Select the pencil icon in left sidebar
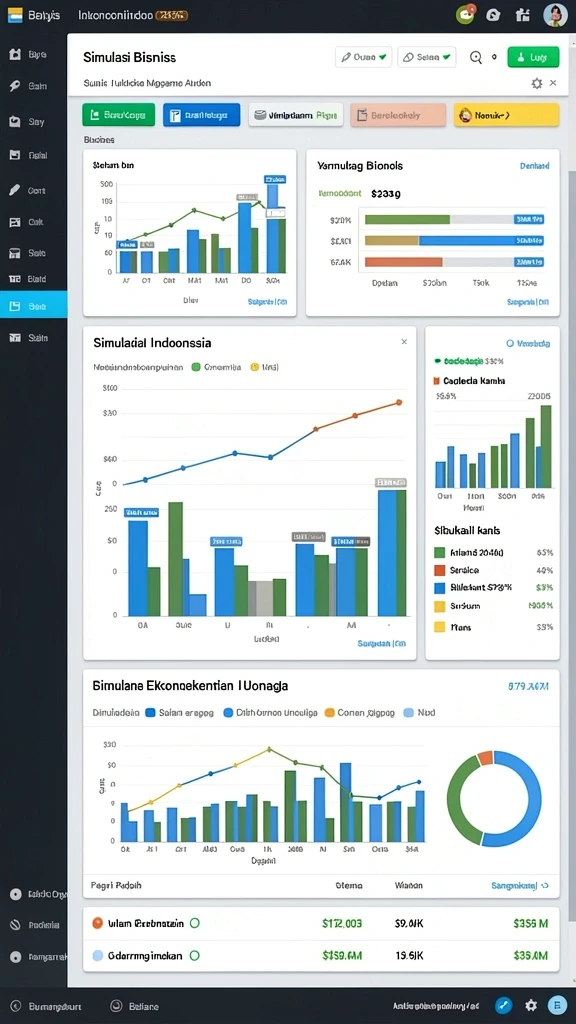 [x=15, y=191]
